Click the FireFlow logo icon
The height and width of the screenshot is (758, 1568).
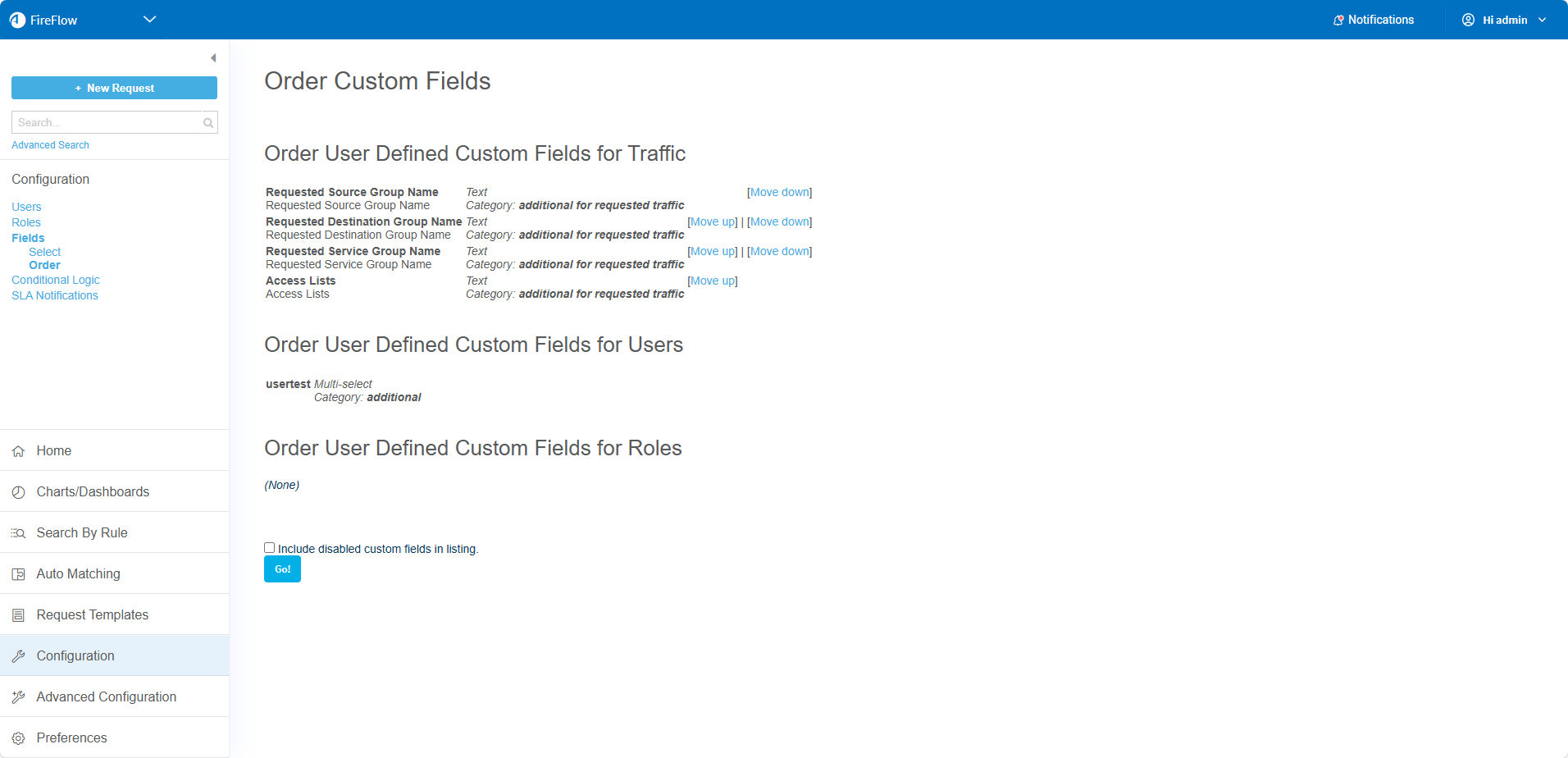click(17, 20)
